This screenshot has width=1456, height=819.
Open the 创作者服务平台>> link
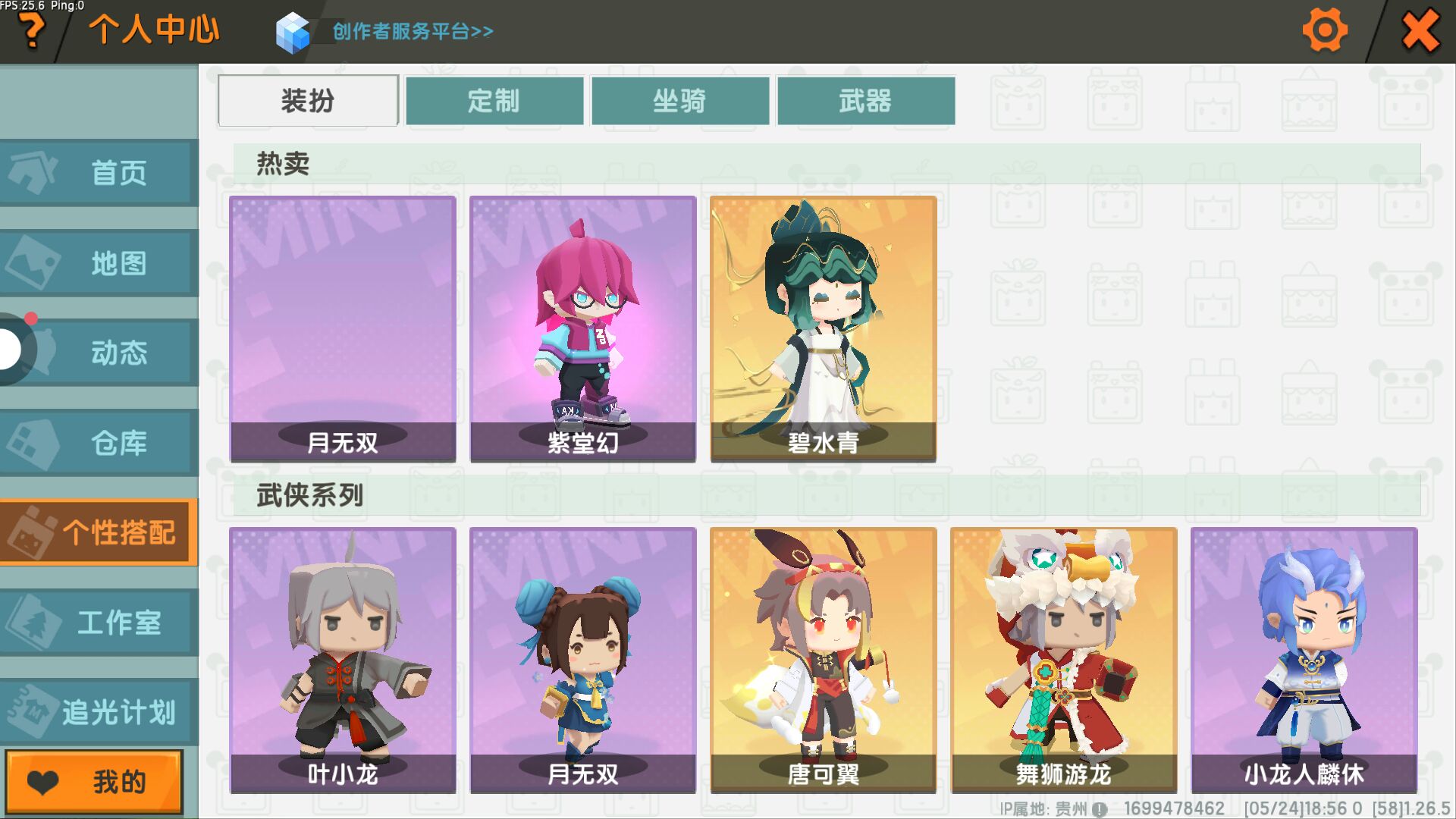point(413,31)
